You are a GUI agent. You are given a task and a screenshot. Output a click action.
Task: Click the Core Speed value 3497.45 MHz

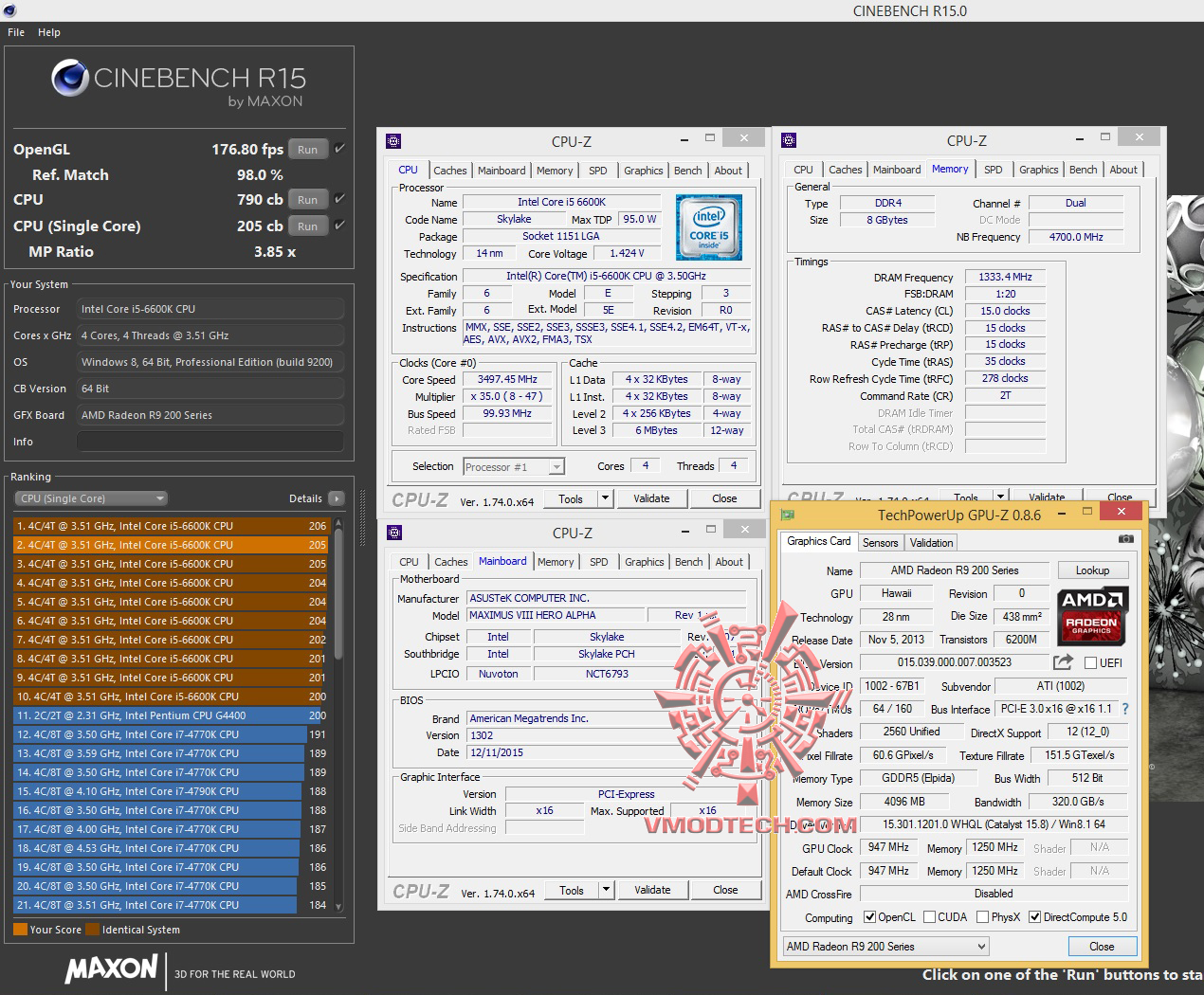coord(508,379)
